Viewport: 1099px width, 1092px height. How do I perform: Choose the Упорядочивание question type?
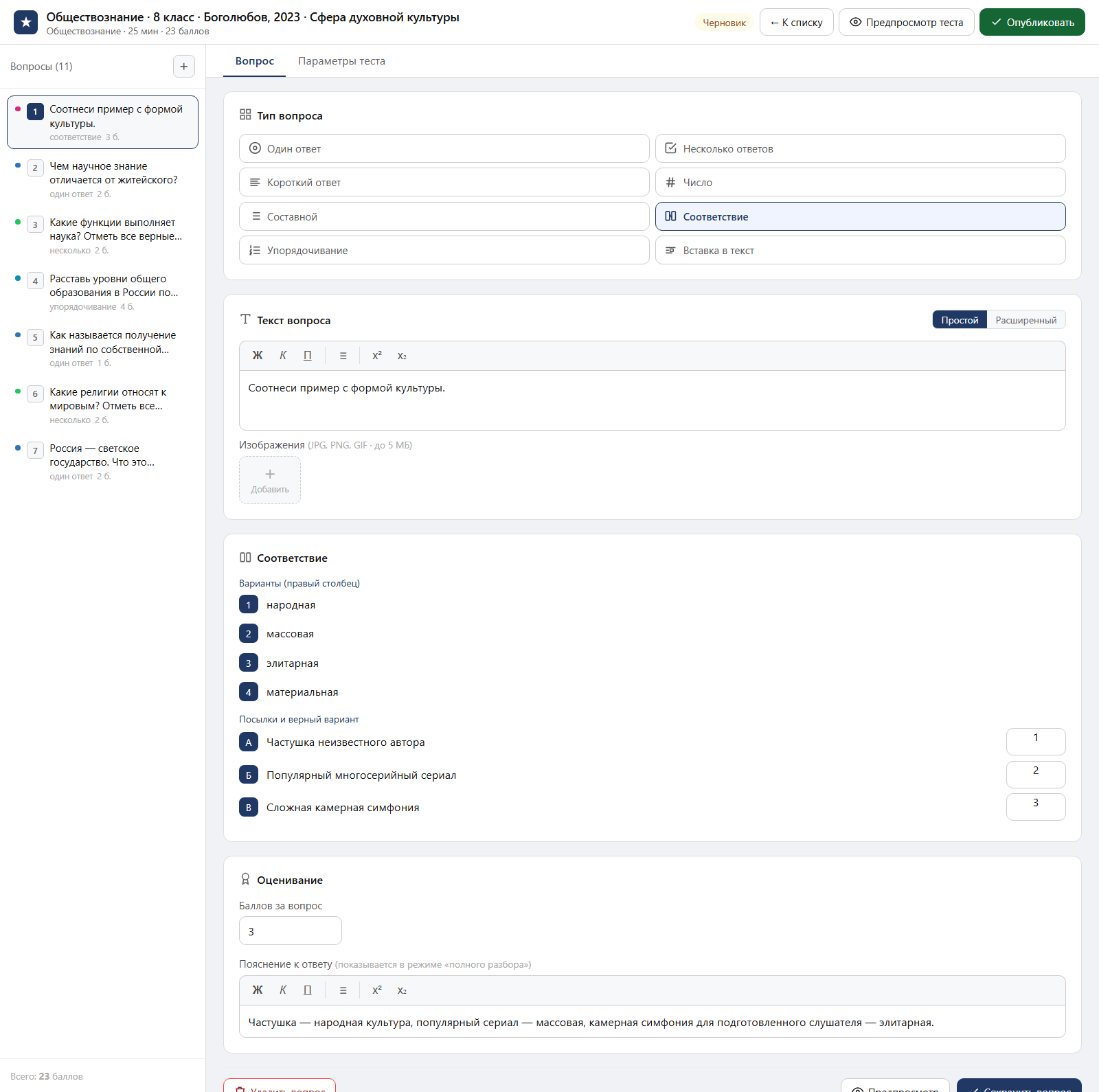tap(444, 250)
